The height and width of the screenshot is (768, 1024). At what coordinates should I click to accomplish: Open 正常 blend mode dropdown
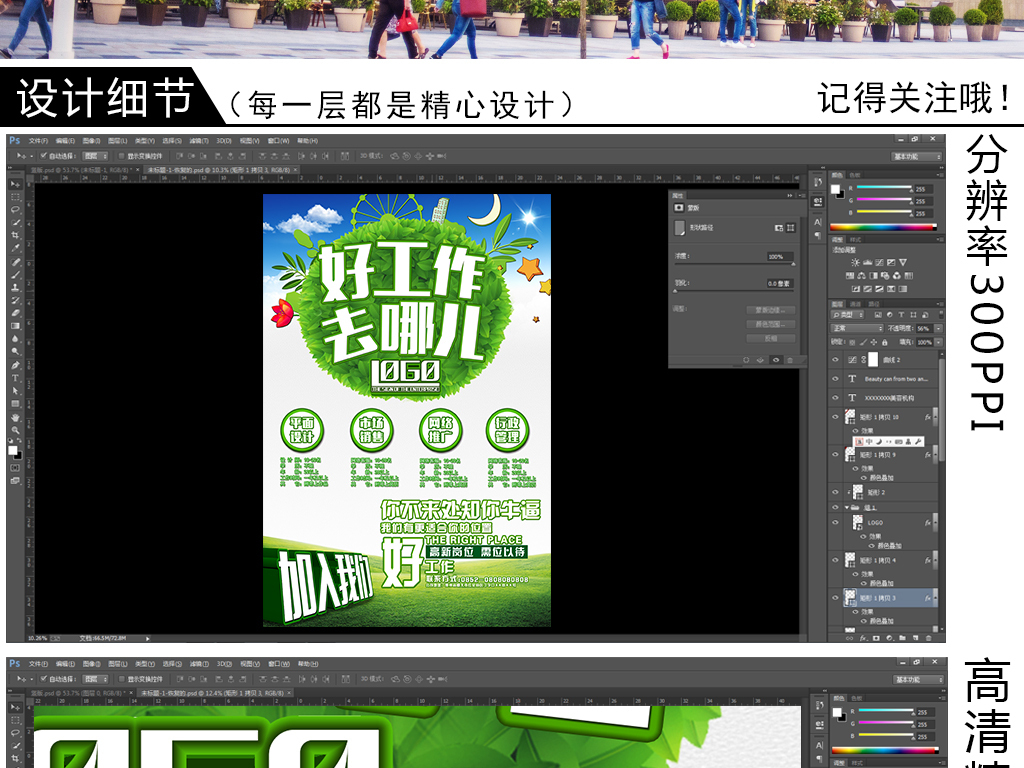857,328
